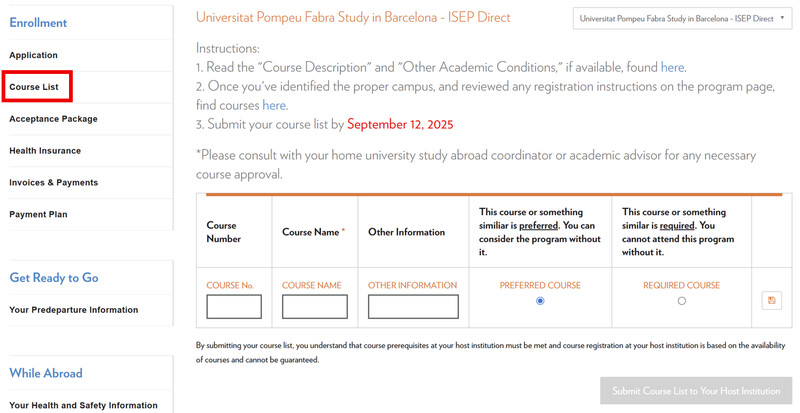The height and width of the screenshot is (413, 800).
Task: Click the Other Information input field
Action: click(x=413, y=306)
